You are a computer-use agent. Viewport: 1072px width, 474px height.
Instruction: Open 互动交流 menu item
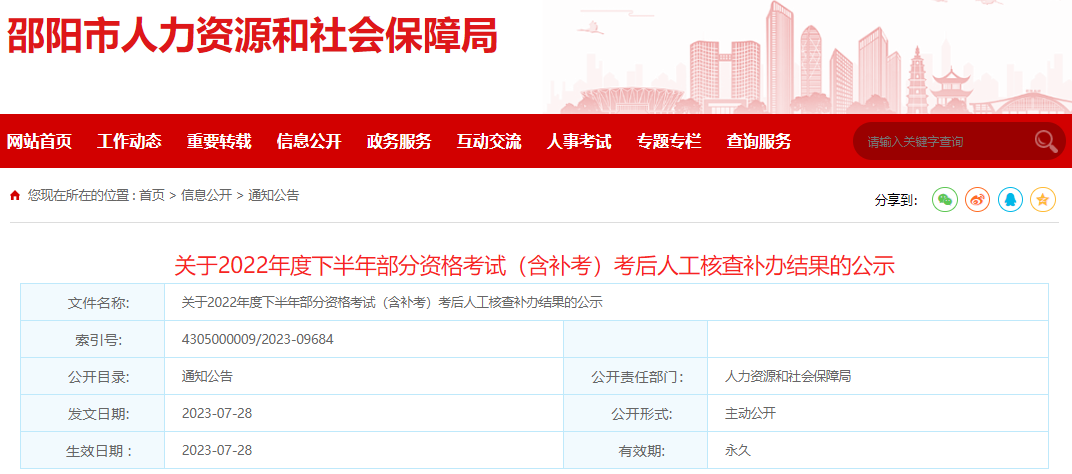[x=489, y=142]
